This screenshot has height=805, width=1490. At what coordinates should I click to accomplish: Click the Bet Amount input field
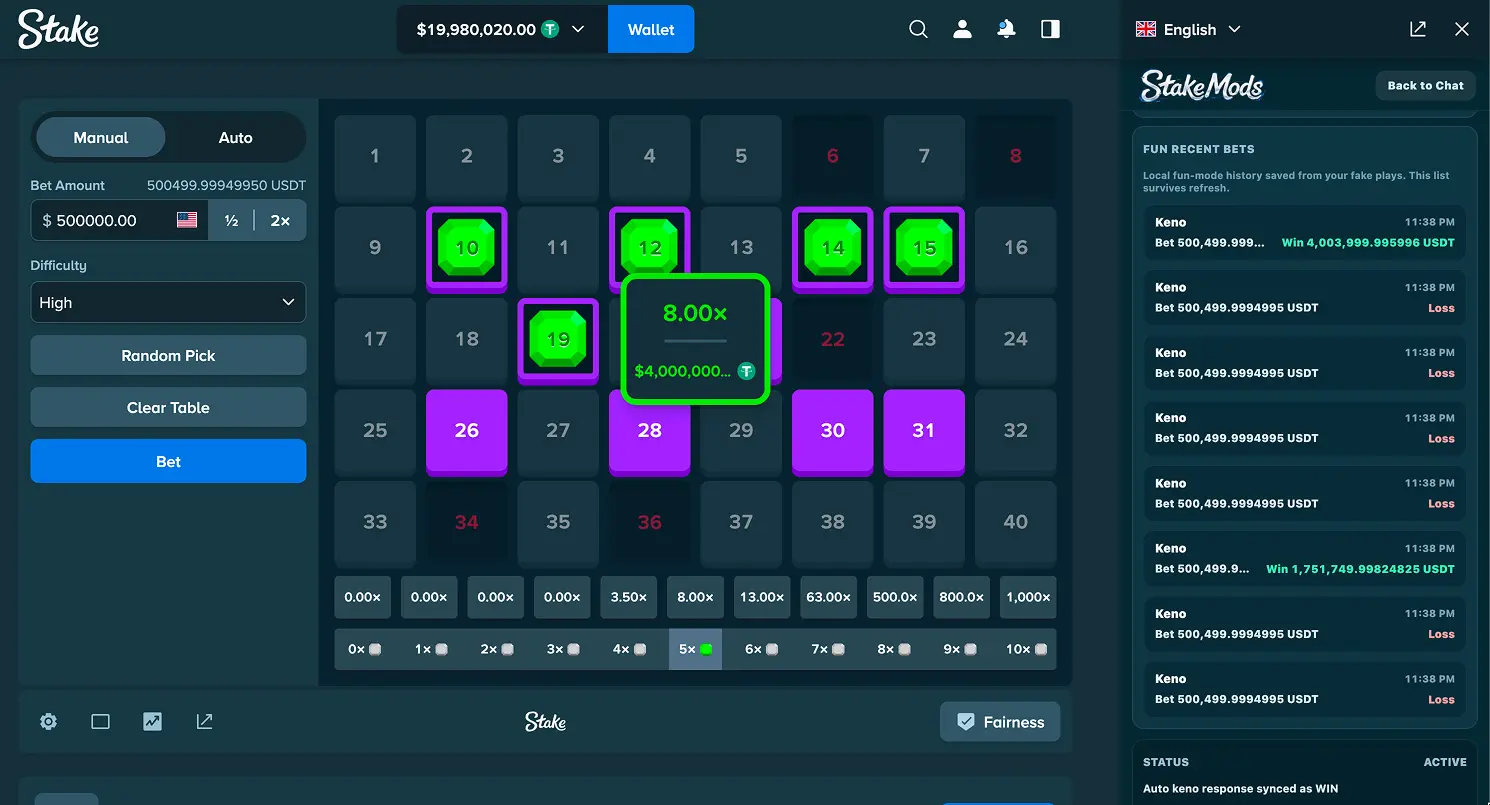click(120, 220)
